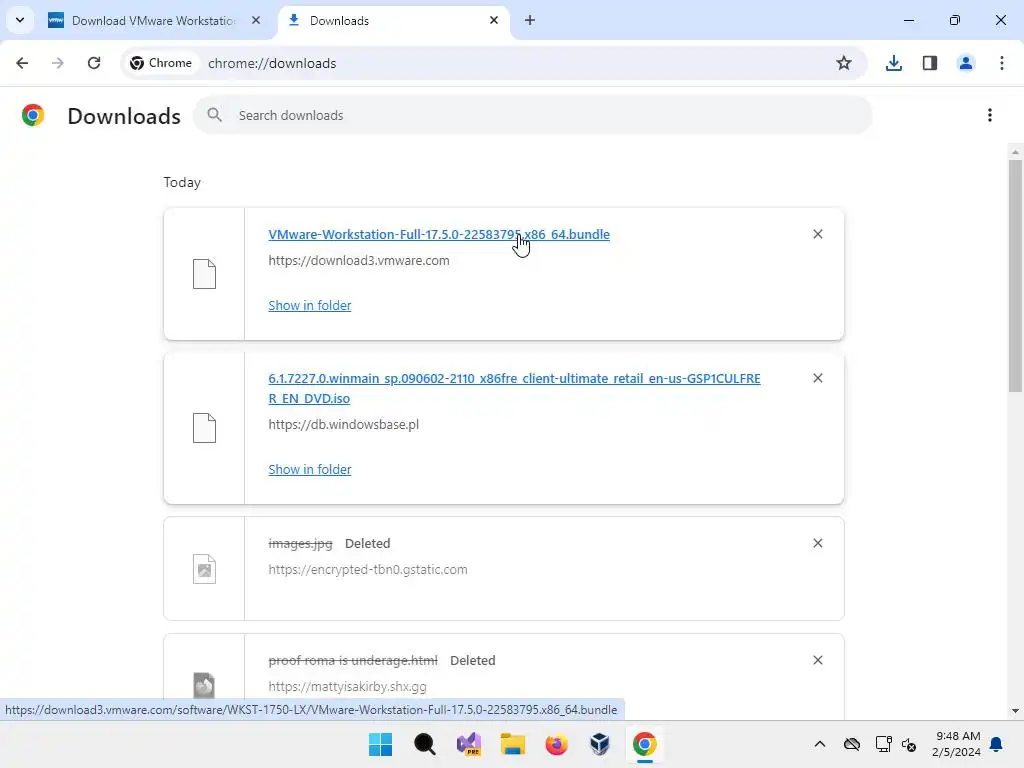The height and width of the screenshot is (768, 1024).
Task: Close the Download VMware Workstation tab
Action: (256, 20)
